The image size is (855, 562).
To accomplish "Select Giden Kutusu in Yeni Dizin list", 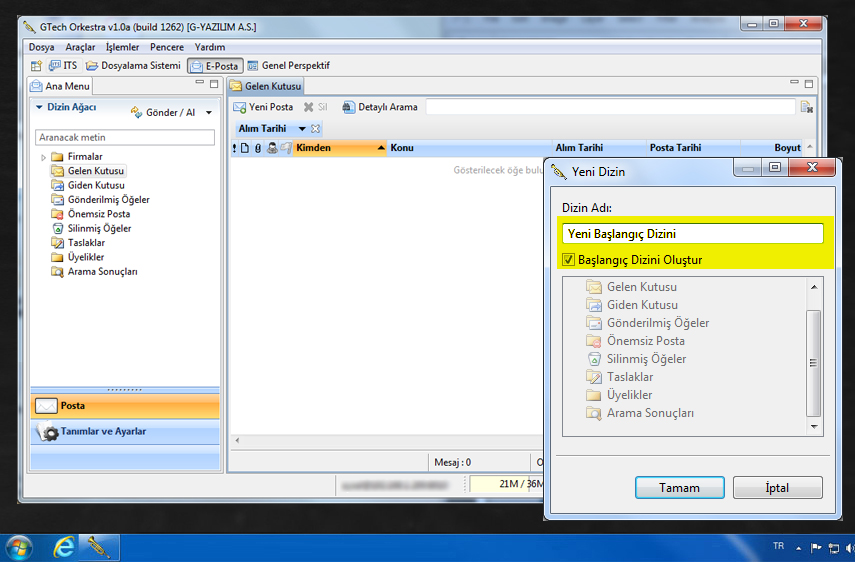I will coord(632,305).
